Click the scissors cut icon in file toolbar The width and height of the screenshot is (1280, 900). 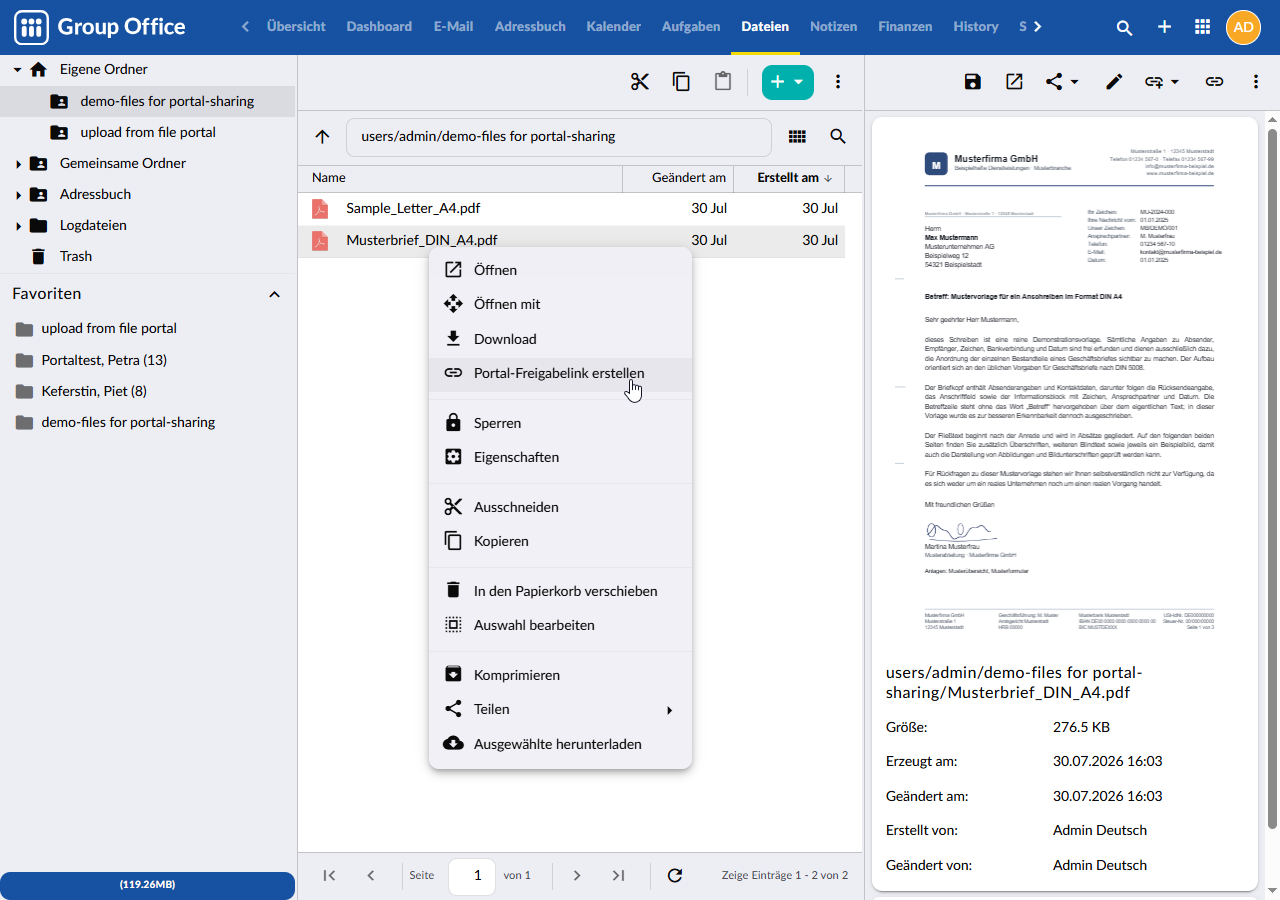[640, 82]
